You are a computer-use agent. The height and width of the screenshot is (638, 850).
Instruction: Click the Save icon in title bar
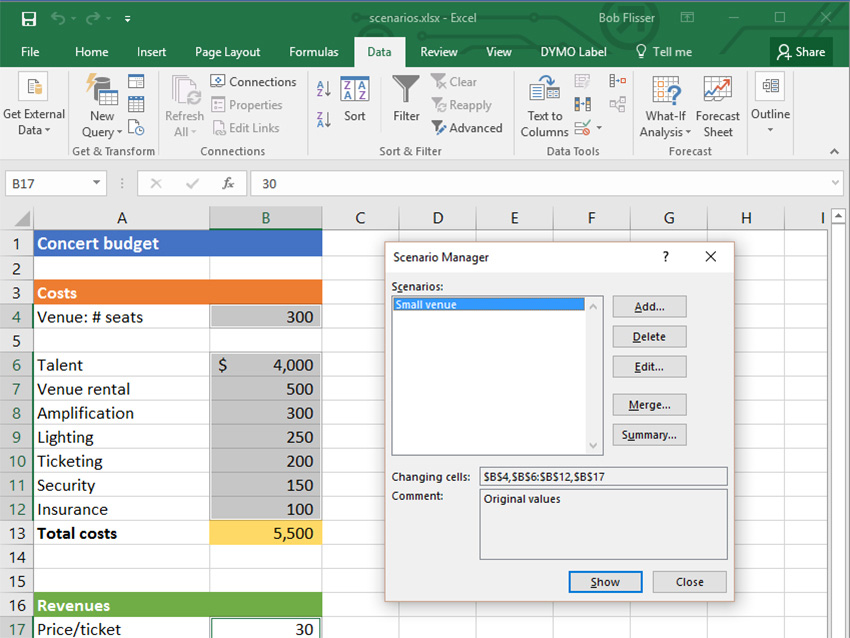coord(29,19)
